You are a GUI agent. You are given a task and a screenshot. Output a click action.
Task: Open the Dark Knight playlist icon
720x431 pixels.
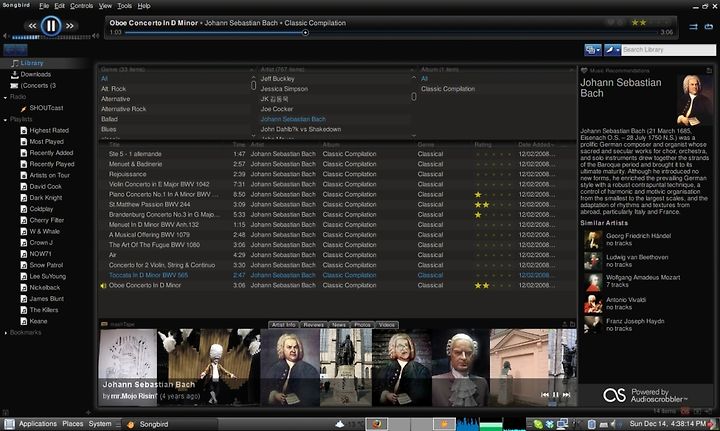pos(23,198)
